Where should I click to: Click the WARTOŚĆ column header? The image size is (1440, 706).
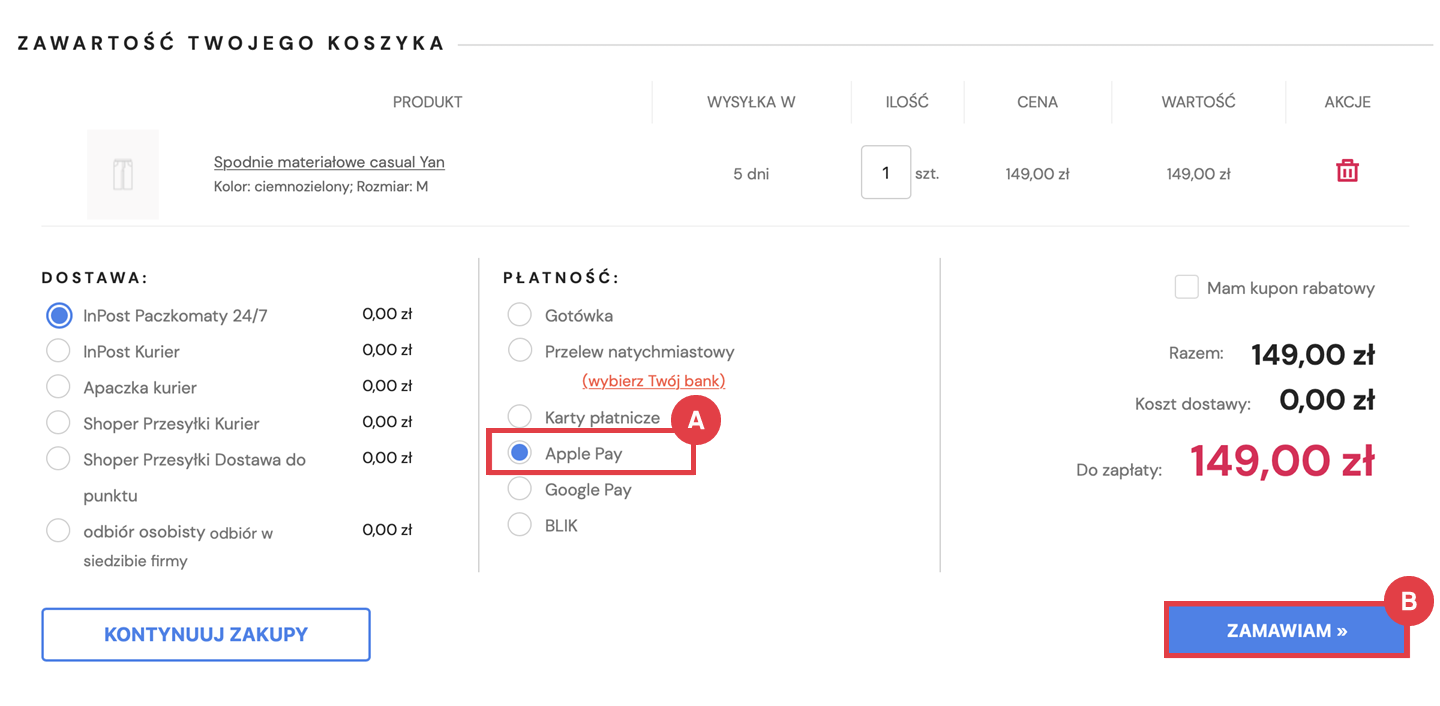point(1198,102)
